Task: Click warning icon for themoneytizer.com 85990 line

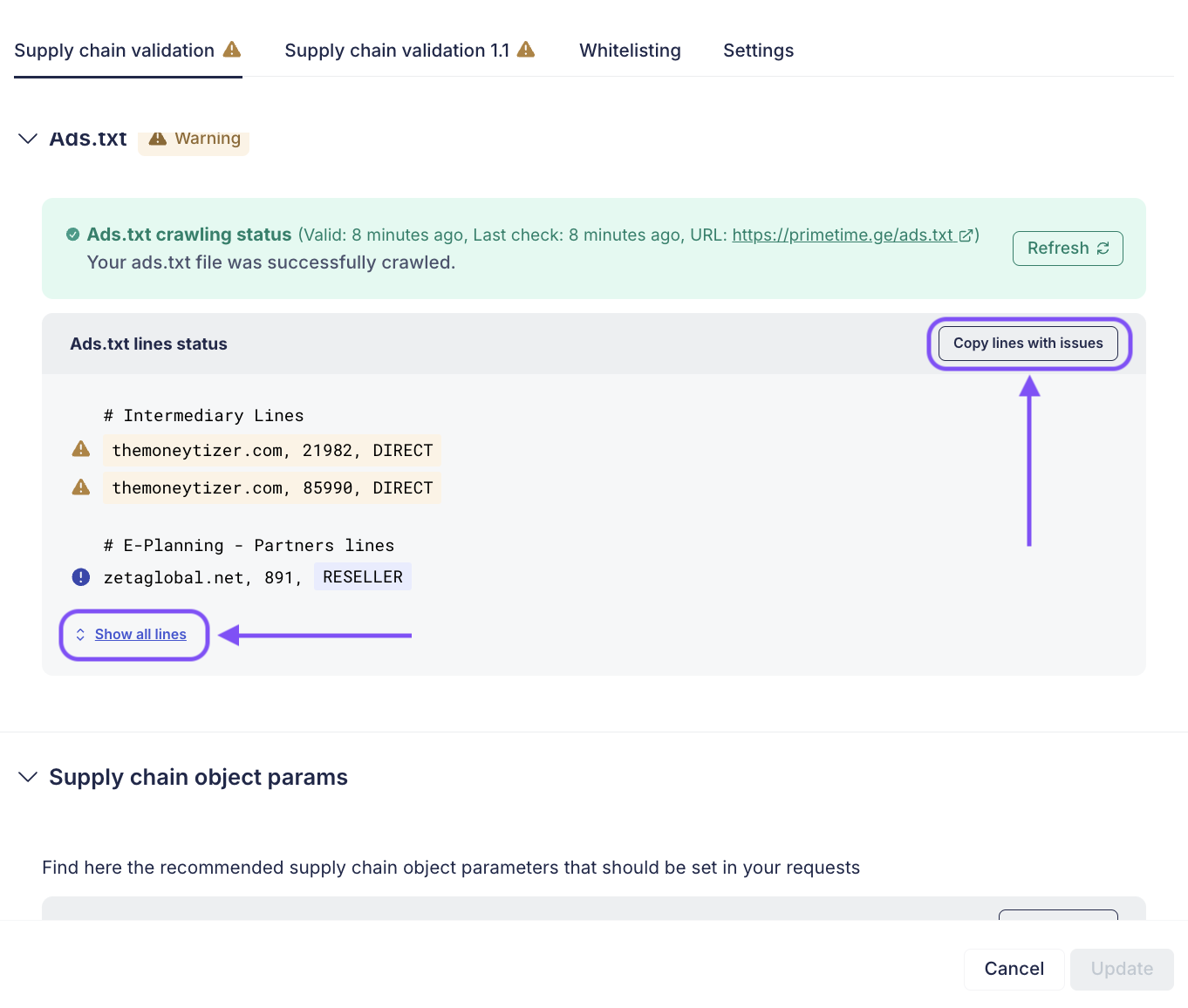Action: [81, 487]
